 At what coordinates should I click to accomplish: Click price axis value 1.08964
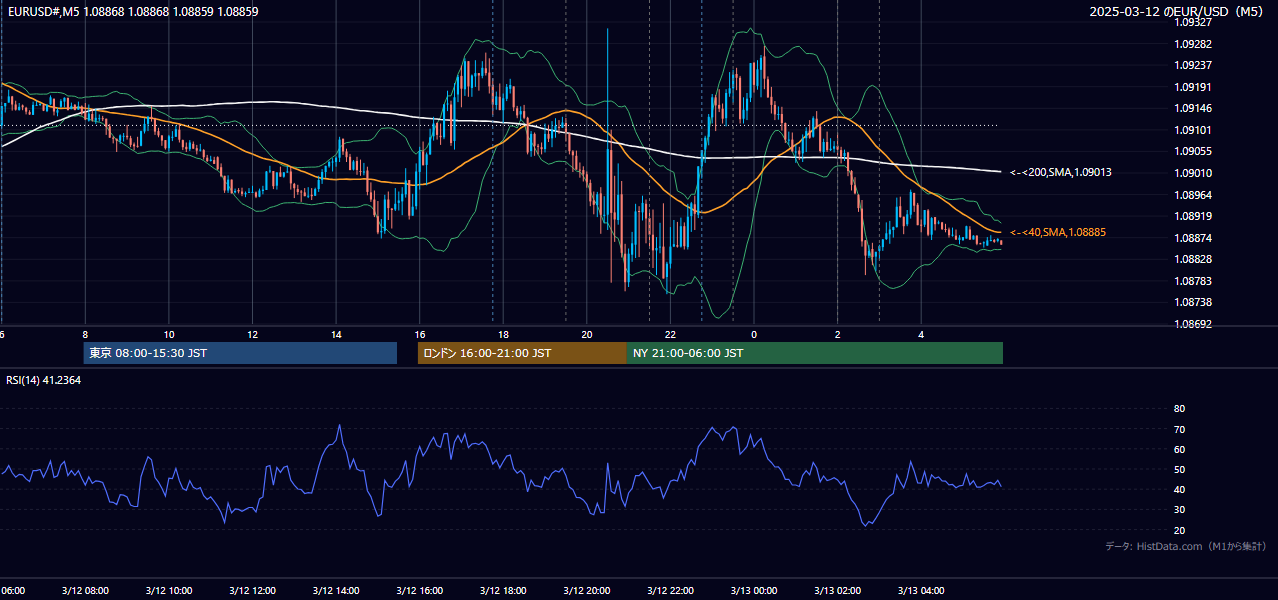pos(1192,195)
